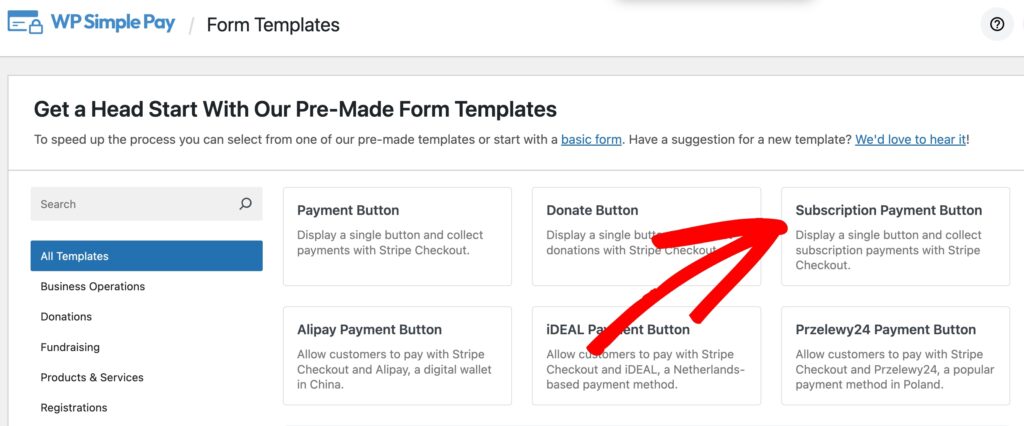Filter by Business Operations category

pyautogui.click(x=93, y=287)
